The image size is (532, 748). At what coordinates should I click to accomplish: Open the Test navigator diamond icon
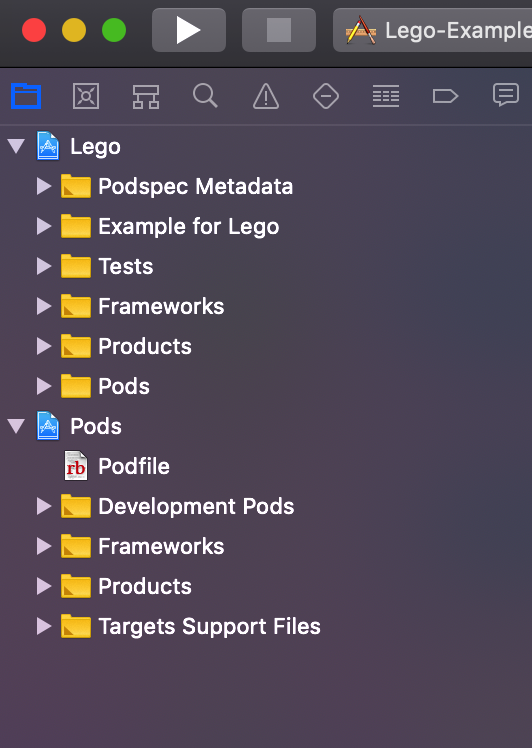point(326,96)
